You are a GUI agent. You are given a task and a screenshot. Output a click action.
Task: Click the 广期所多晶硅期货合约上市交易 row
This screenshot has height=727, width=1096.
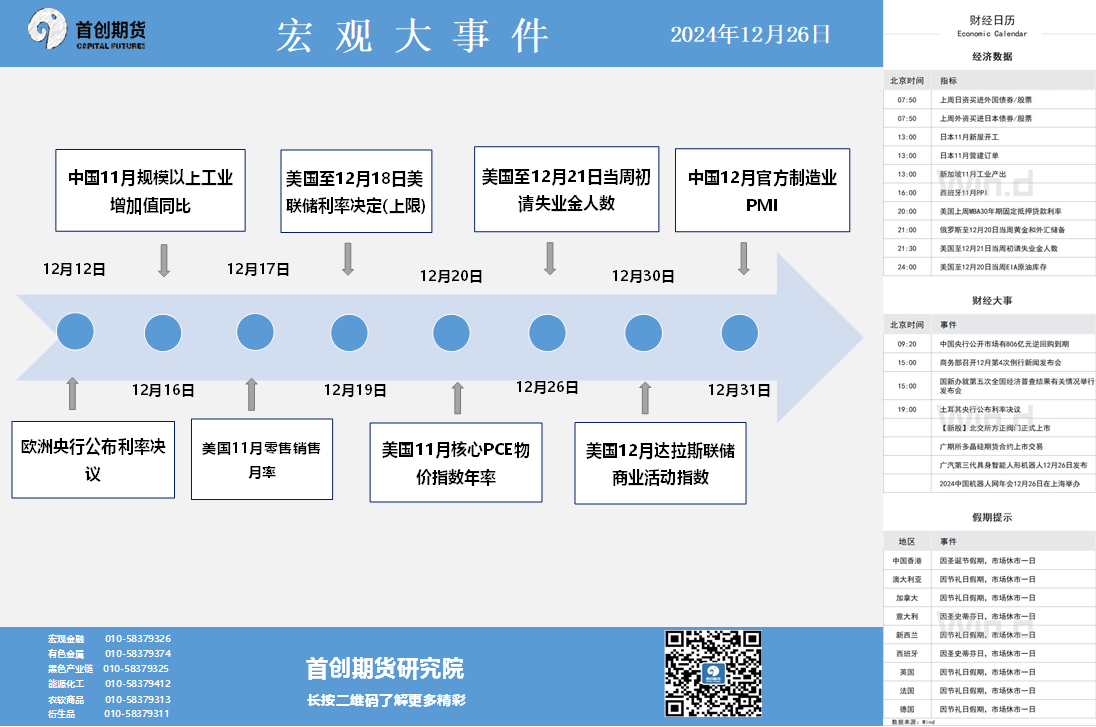point(990,447)
